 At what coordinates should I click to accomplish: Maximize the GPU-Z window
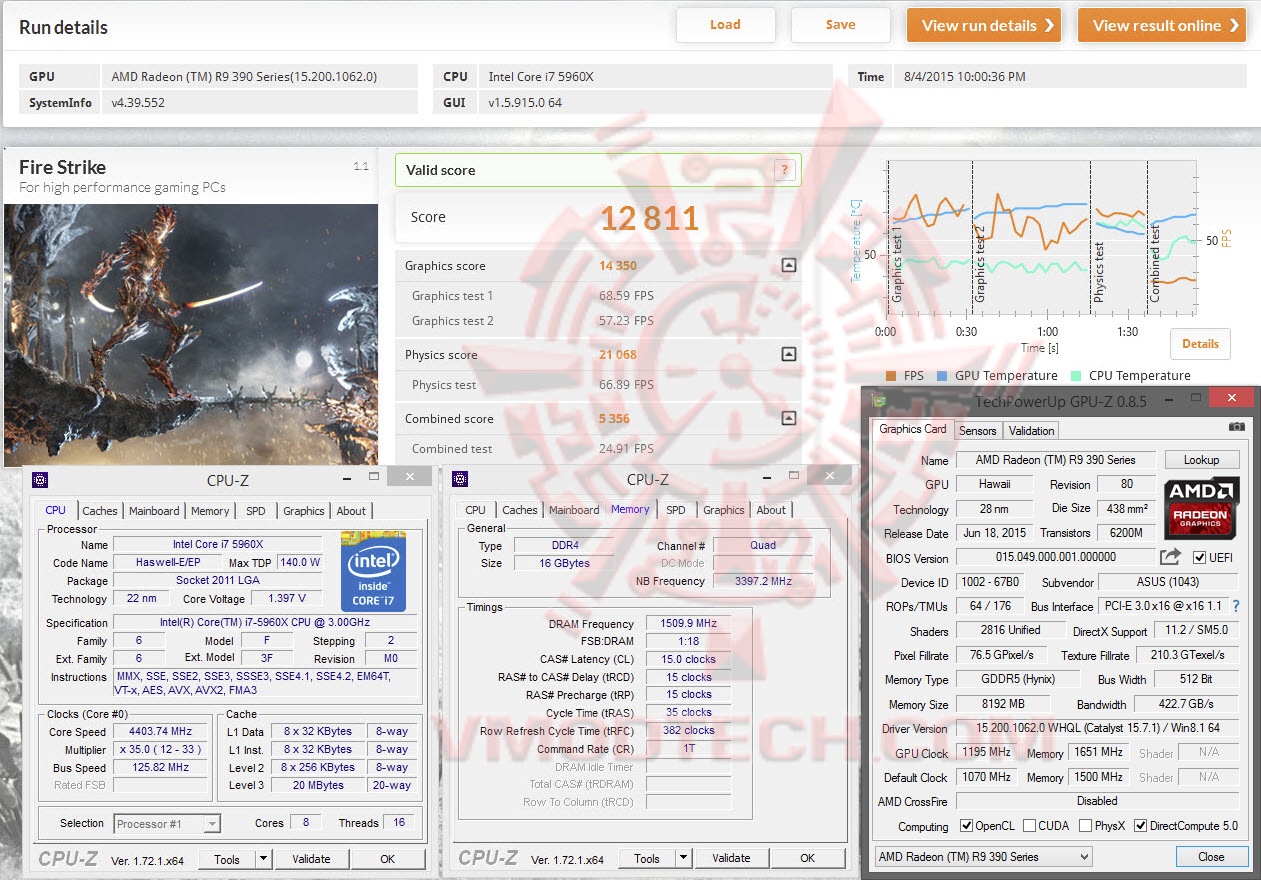tap(1194, 398)
